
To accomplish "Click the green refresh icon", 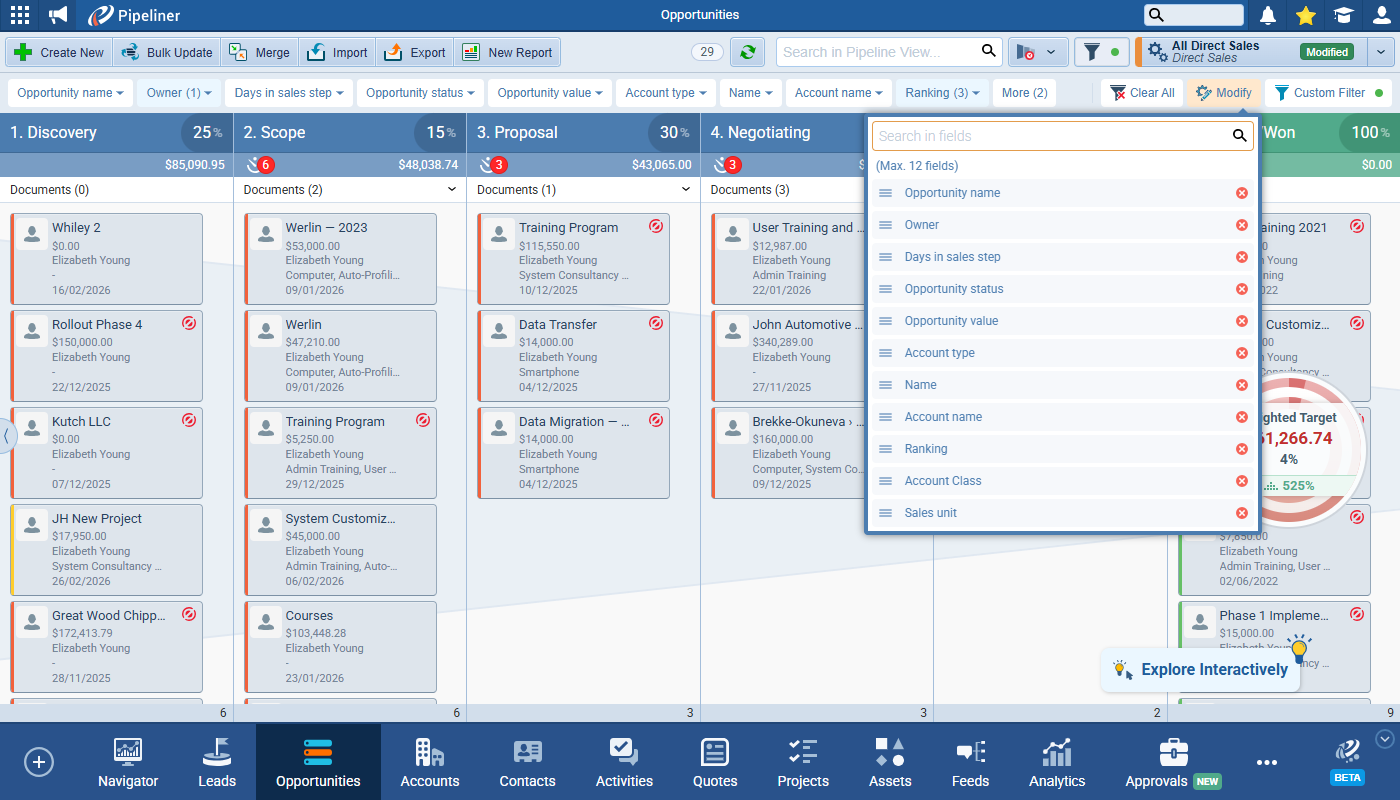I will 747,52.
